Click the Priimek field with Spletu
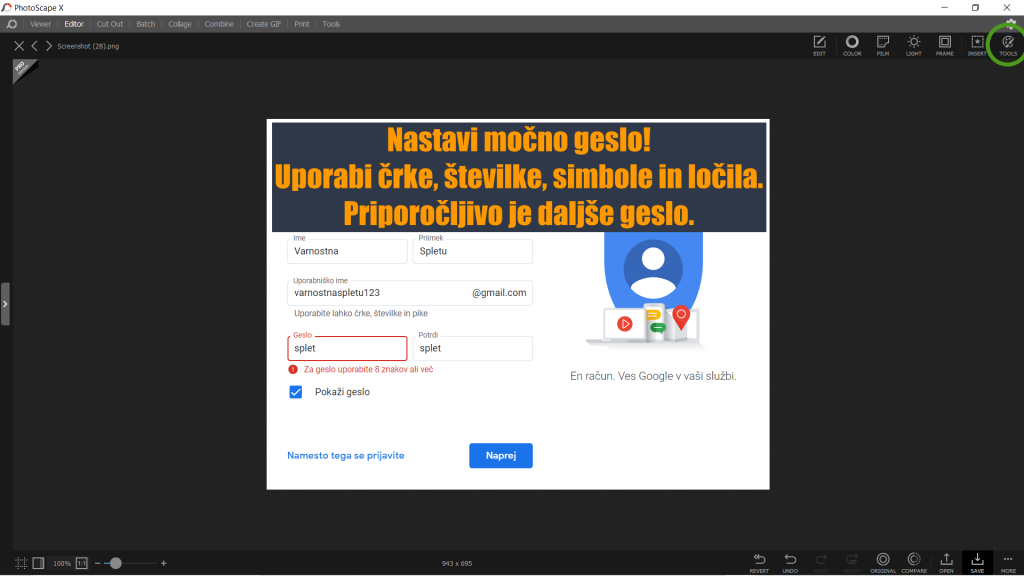This screenshot has width=1024, height=576. pyautogui.click(x=473, y=251)
